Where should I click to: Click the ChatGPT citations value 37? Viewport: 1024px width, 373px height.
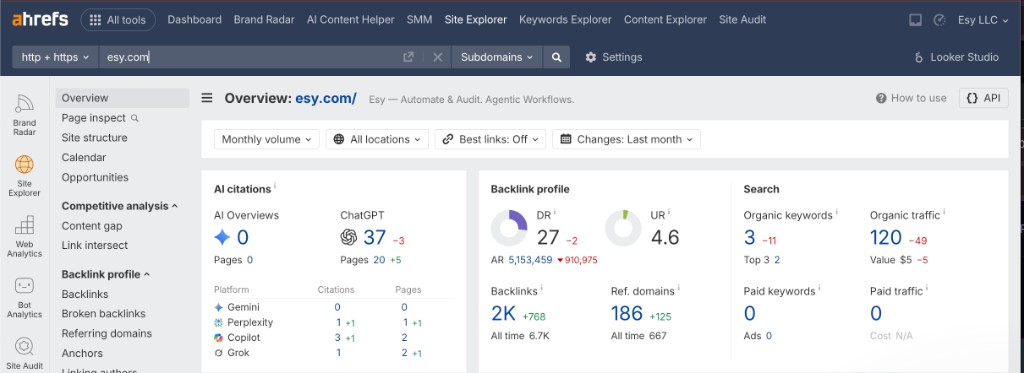pyautogui.click(x=375, y=237)
